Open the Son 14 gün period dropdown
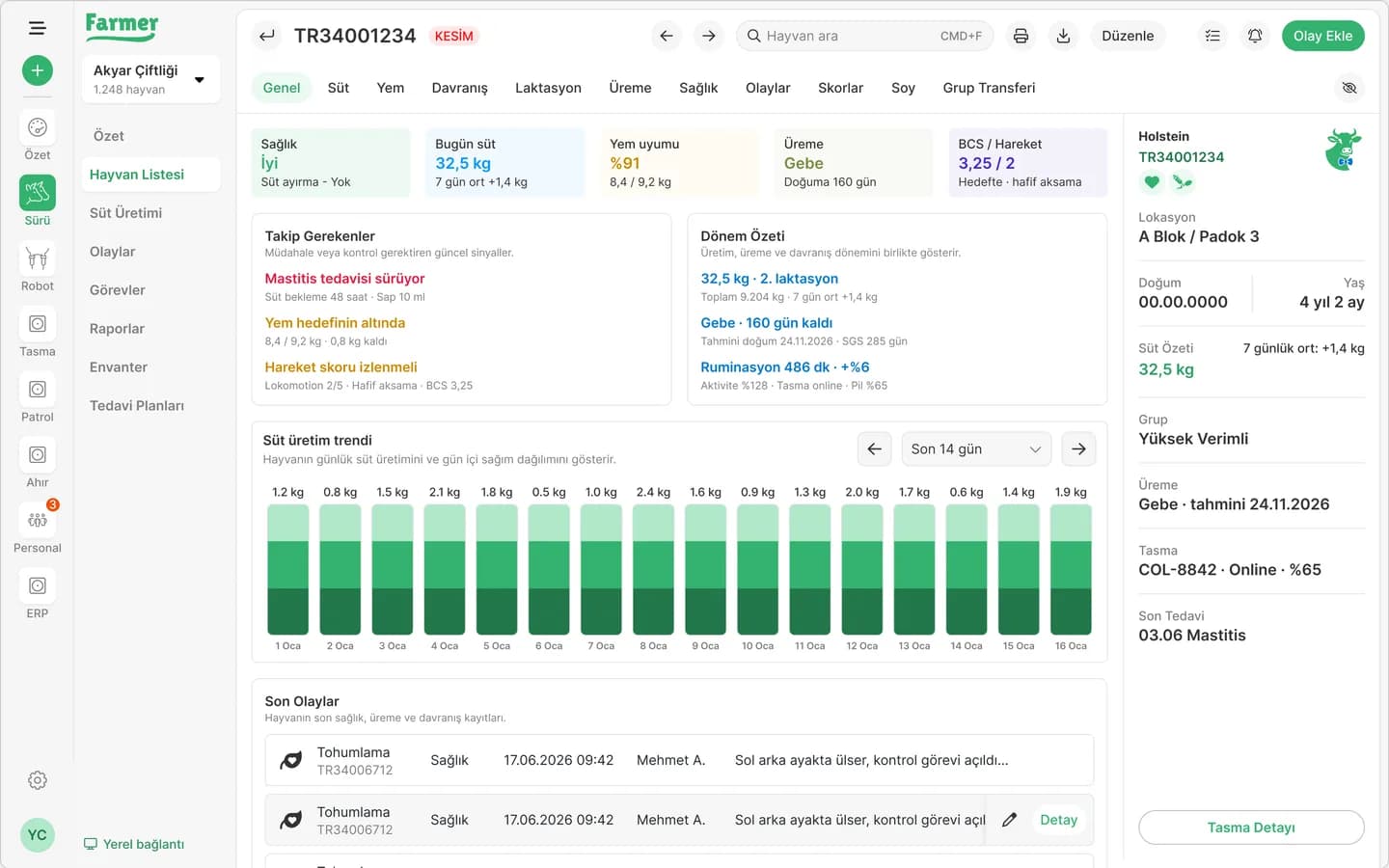 click(976, 448)
